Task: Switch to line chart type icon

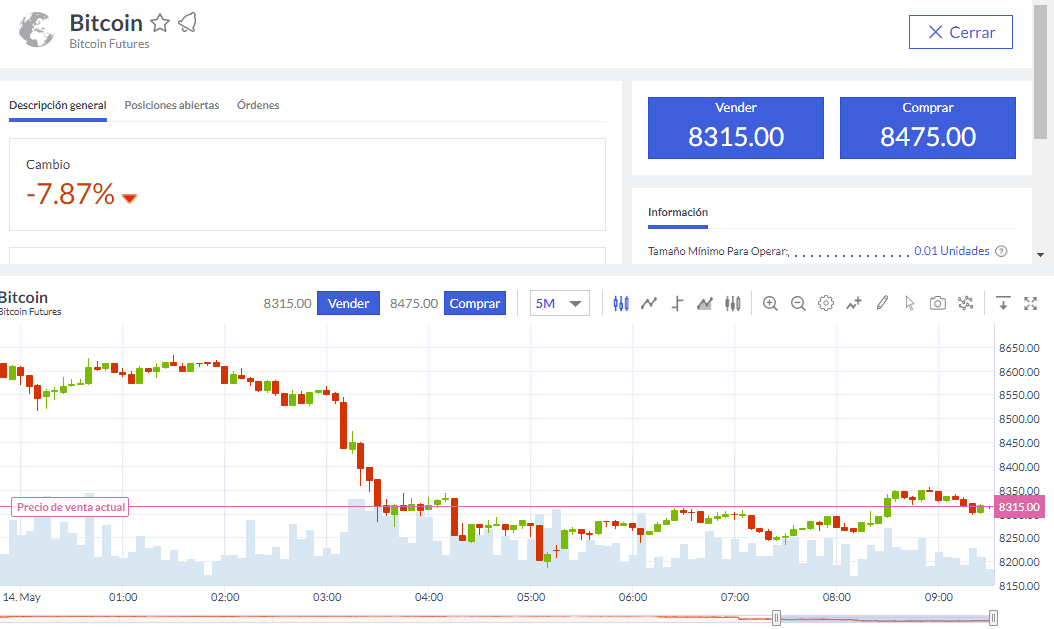Action: click(649, 303)
